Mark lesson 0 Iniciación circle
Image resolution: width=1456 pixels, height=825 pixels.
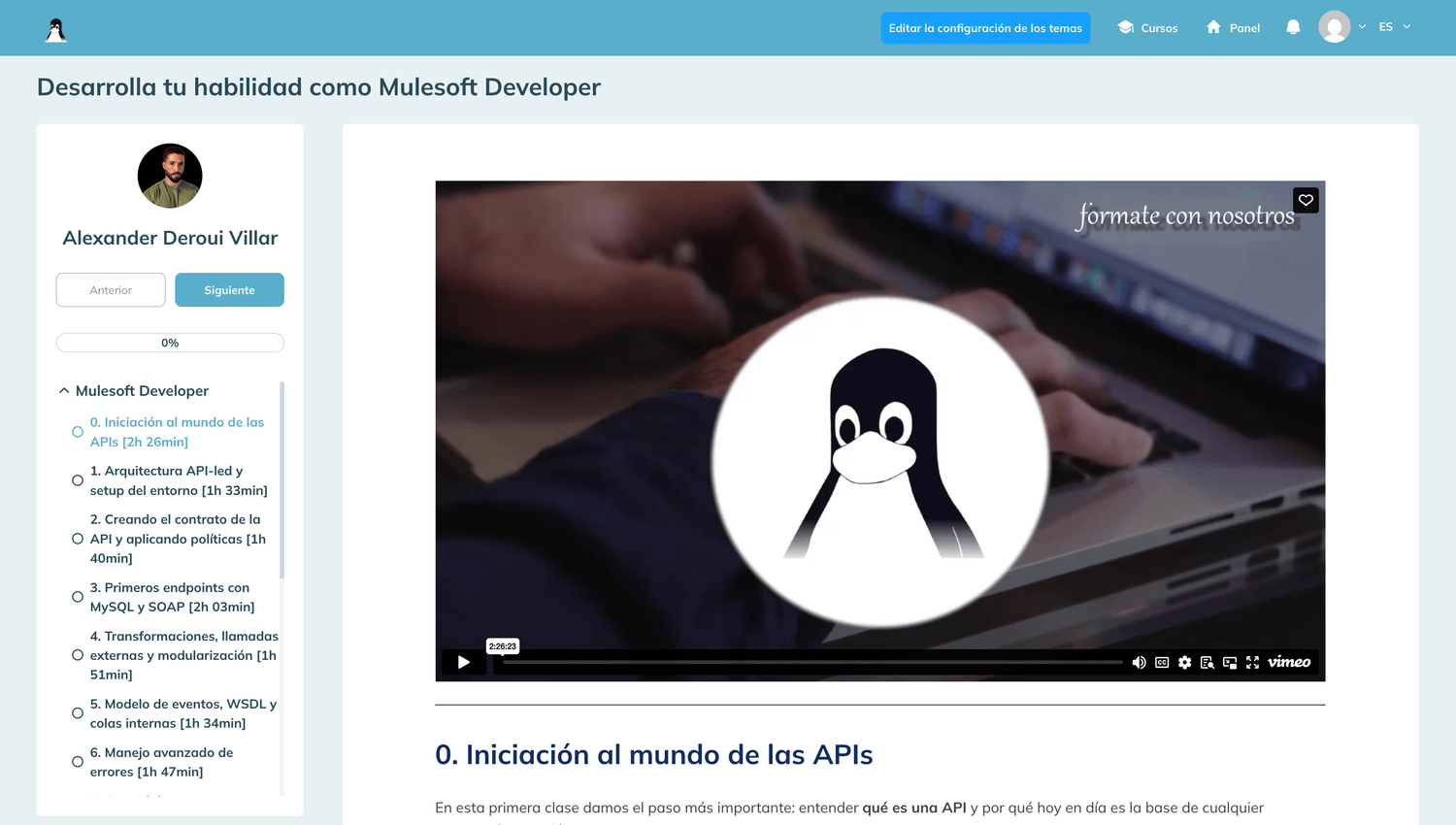coord(78,432)
